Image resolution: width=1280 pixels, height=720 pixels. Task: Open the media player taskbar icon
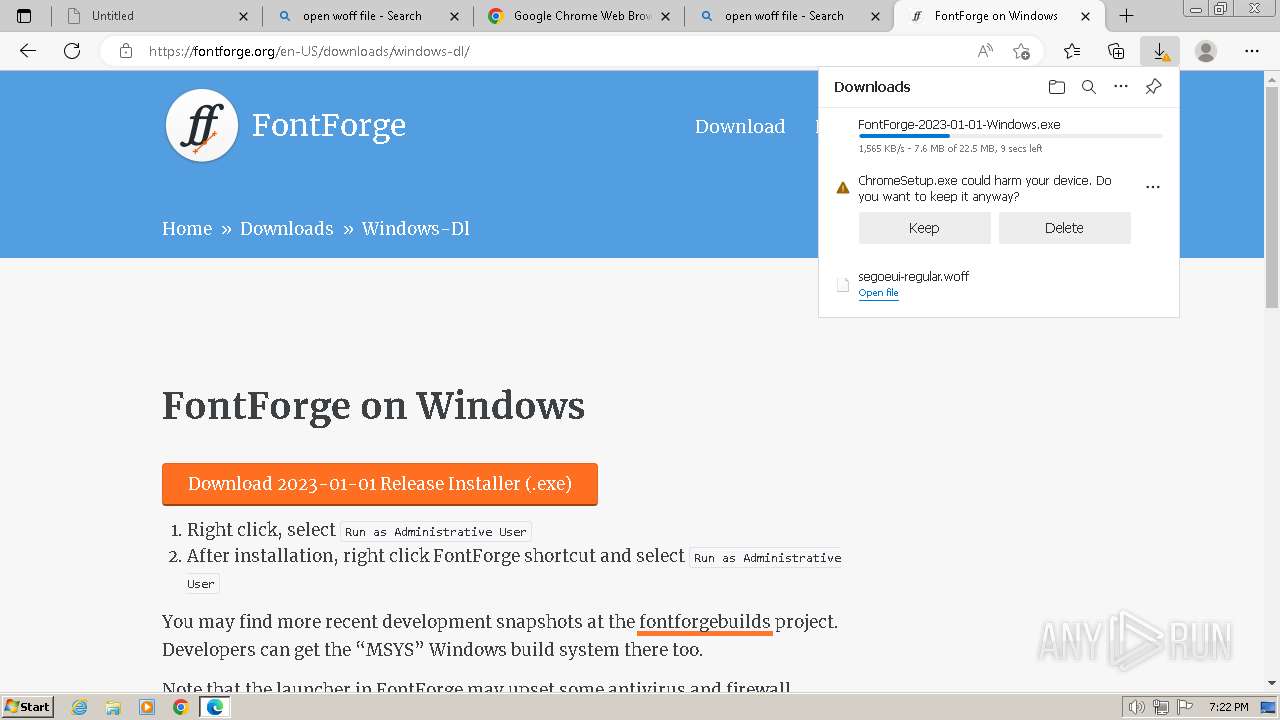(147, 707)
